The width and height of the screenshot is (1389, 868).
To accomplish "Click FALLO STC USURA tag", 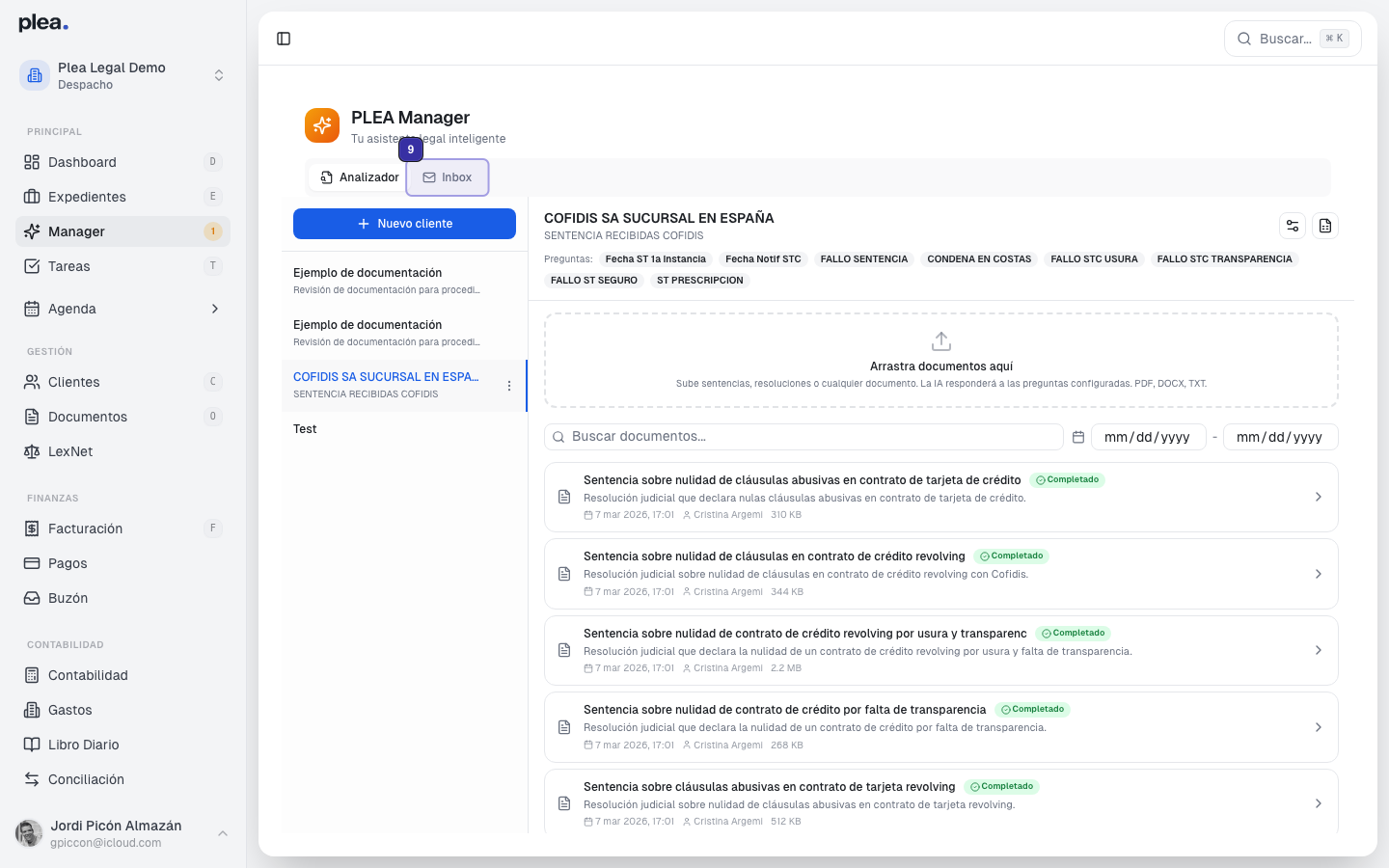I will click(x=1094, y=259).
